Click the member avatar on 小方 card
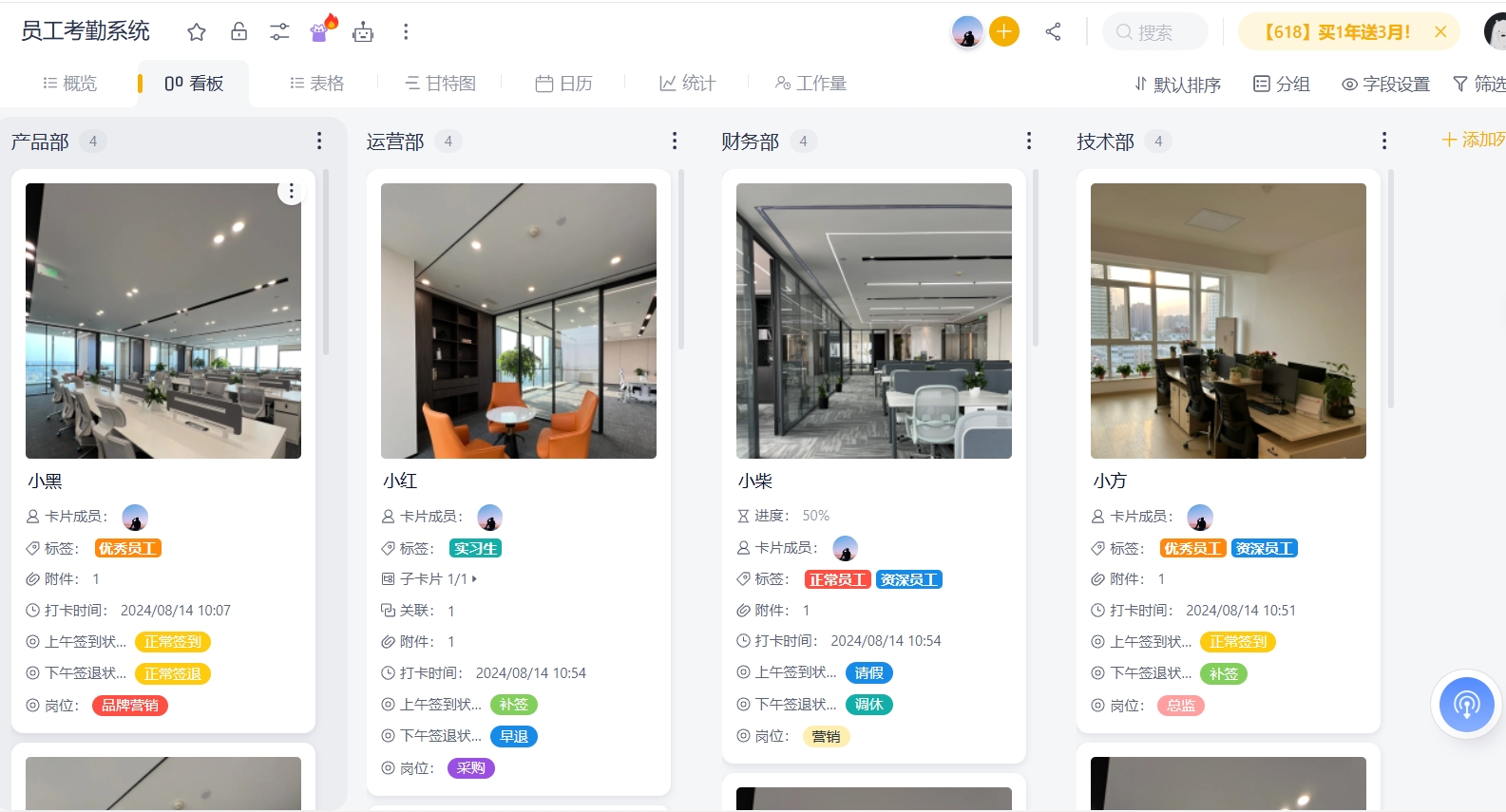Viewport: 1506px width, 812px height. 1200,518
